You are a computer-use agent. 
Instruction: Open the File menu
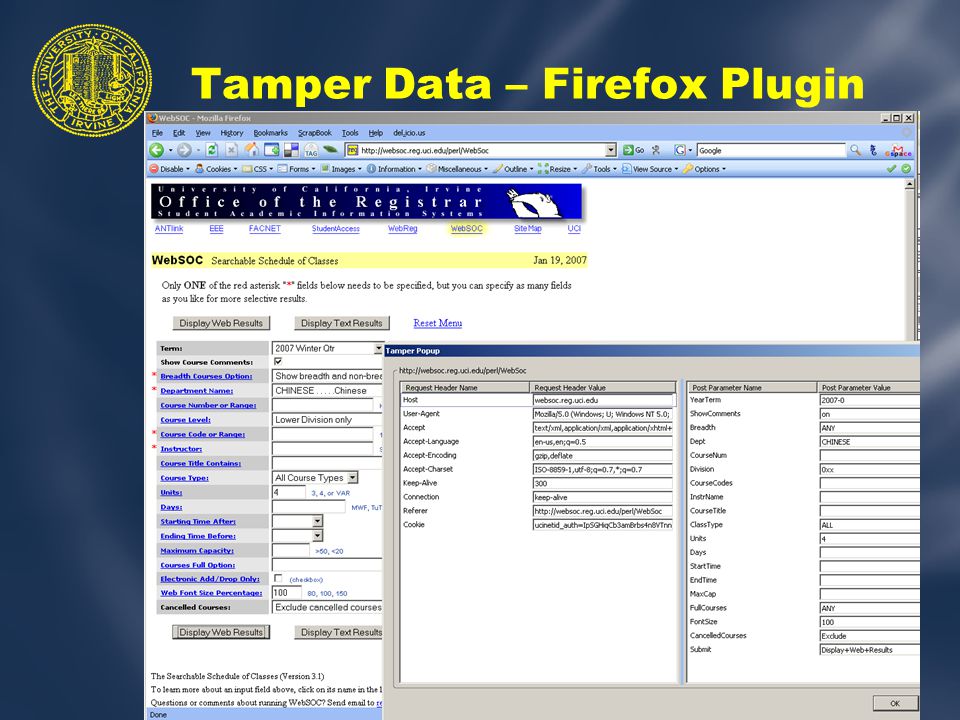click(157, 133)
